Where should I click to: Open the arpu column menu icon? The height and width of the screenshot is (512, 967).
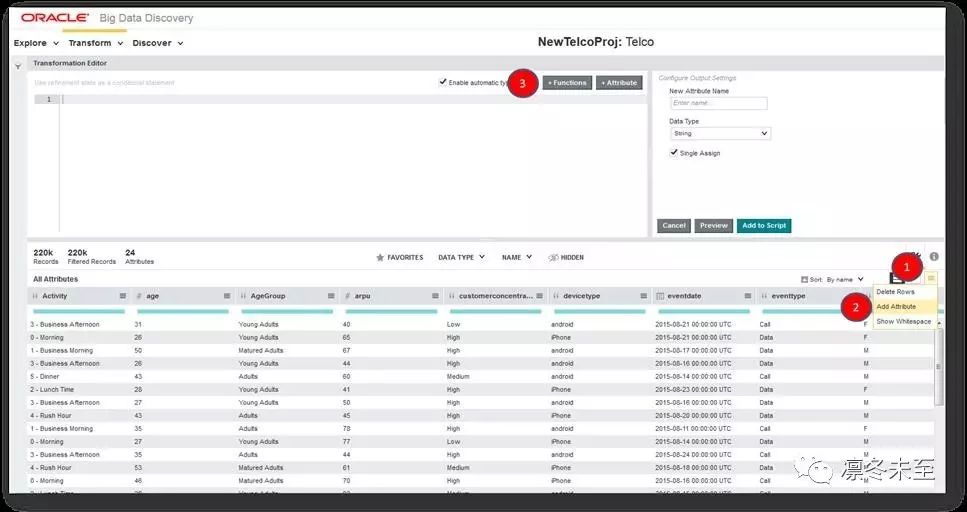[435, 296]
